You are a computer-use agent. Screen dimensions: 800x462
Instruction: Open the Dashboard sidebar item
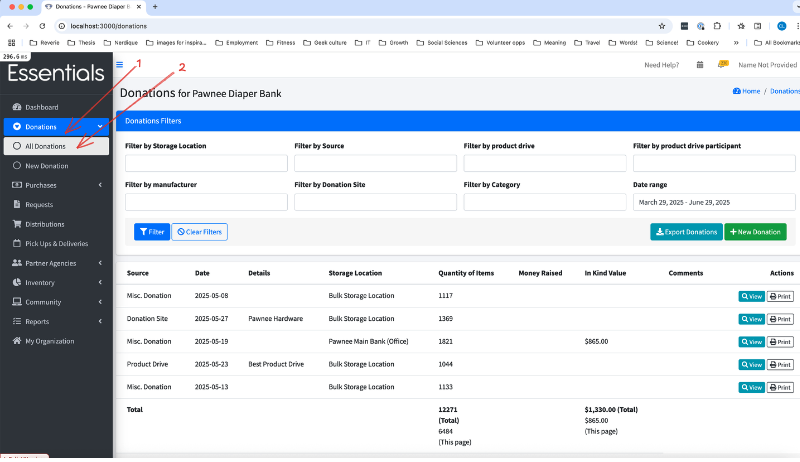[56, 107]
